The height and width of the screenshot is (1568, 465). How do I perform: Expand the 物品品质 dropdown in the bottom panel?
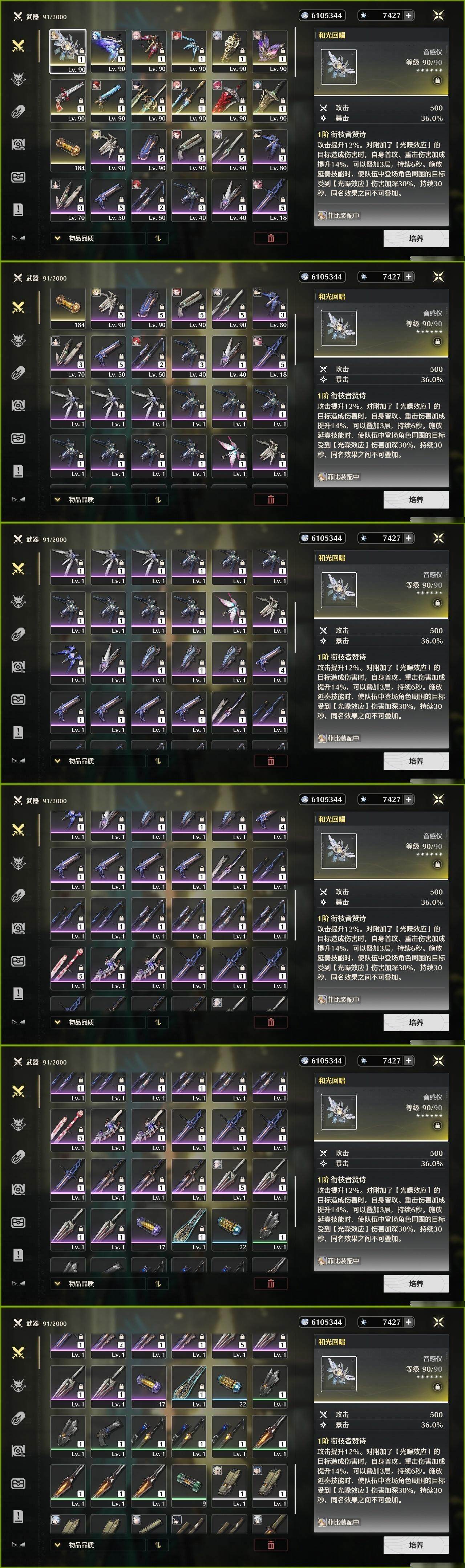click(x=98, y=1545)
